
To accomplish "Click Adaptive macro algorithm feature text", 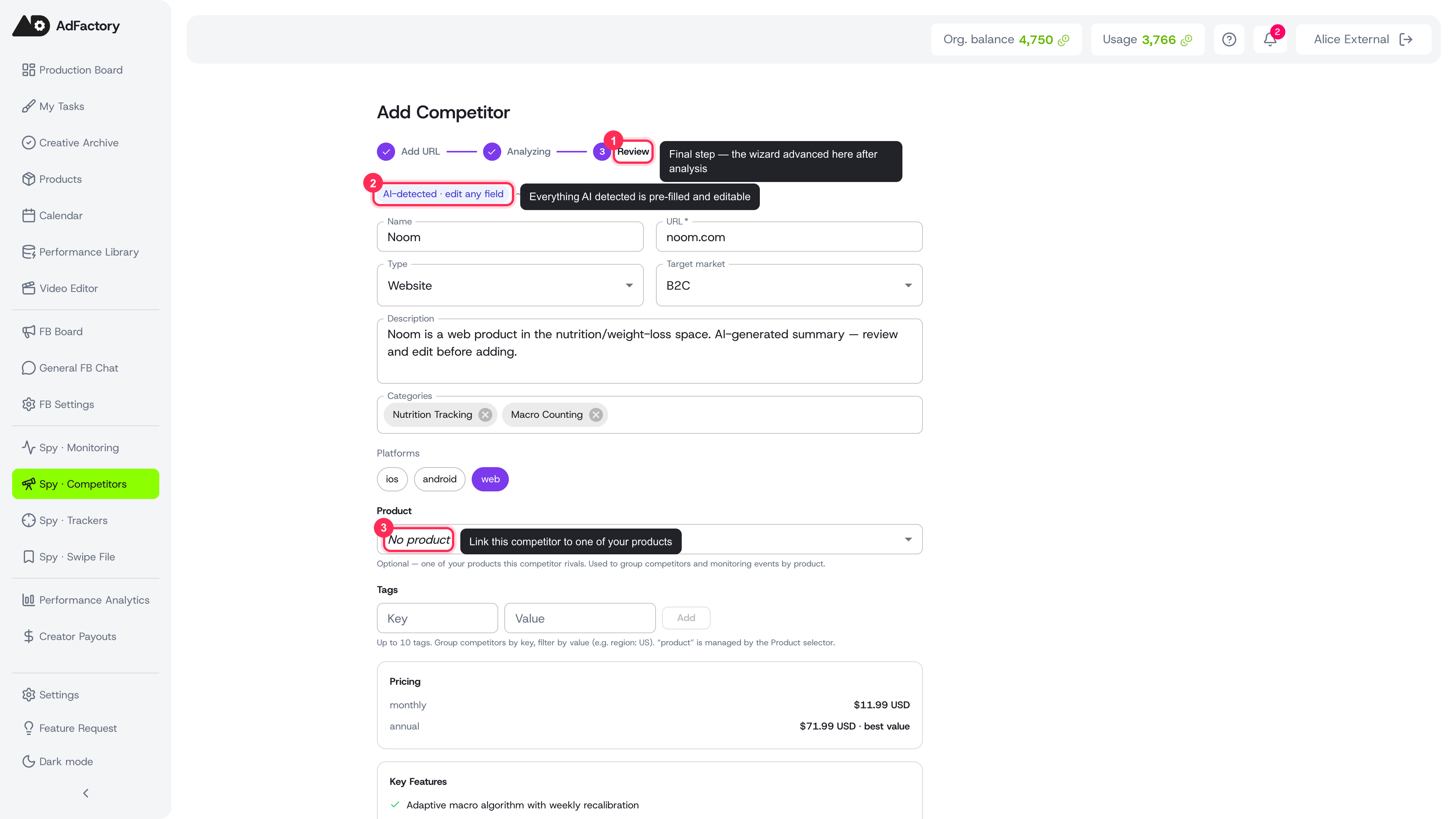I will click(522, 805).
